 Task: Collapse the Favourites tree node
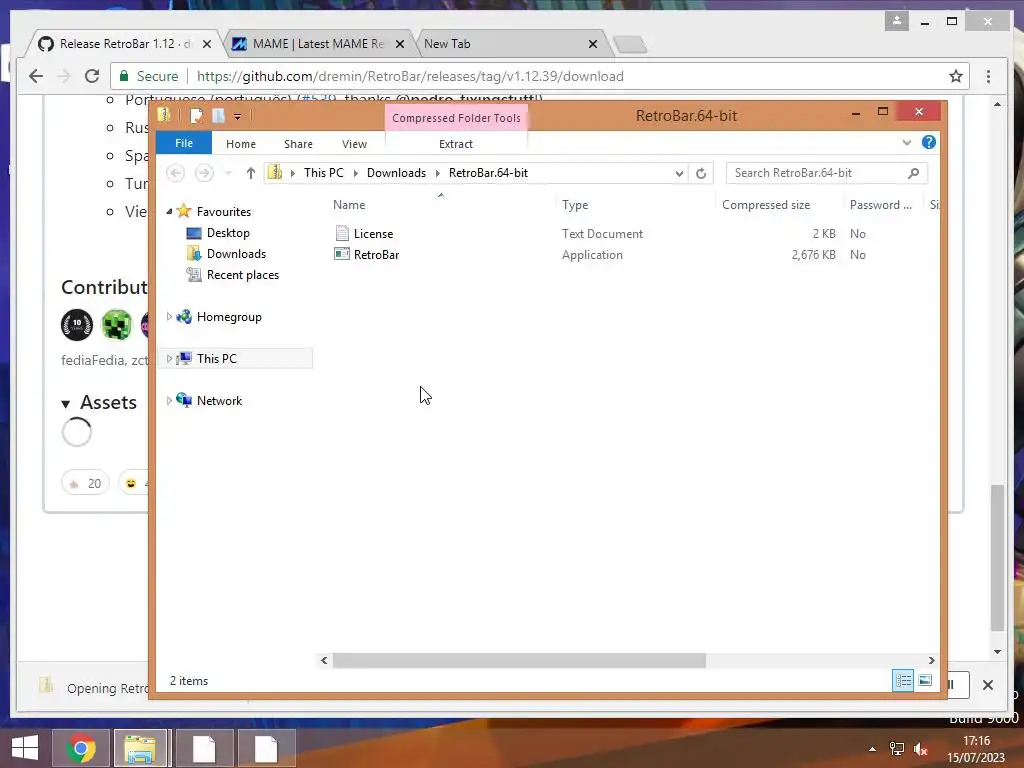[x=169, y=211]
